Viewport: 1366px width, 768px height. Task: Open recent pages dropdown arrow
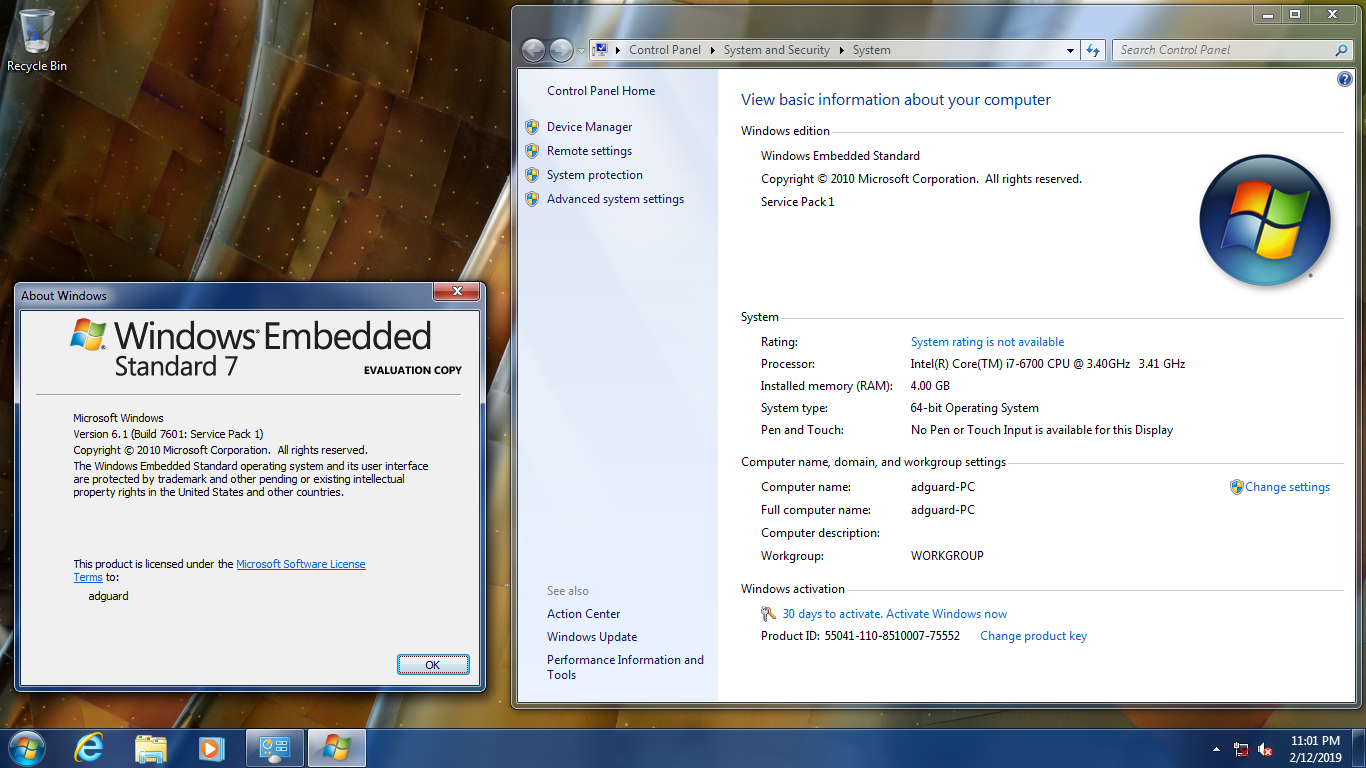click(x=581, y=50)
